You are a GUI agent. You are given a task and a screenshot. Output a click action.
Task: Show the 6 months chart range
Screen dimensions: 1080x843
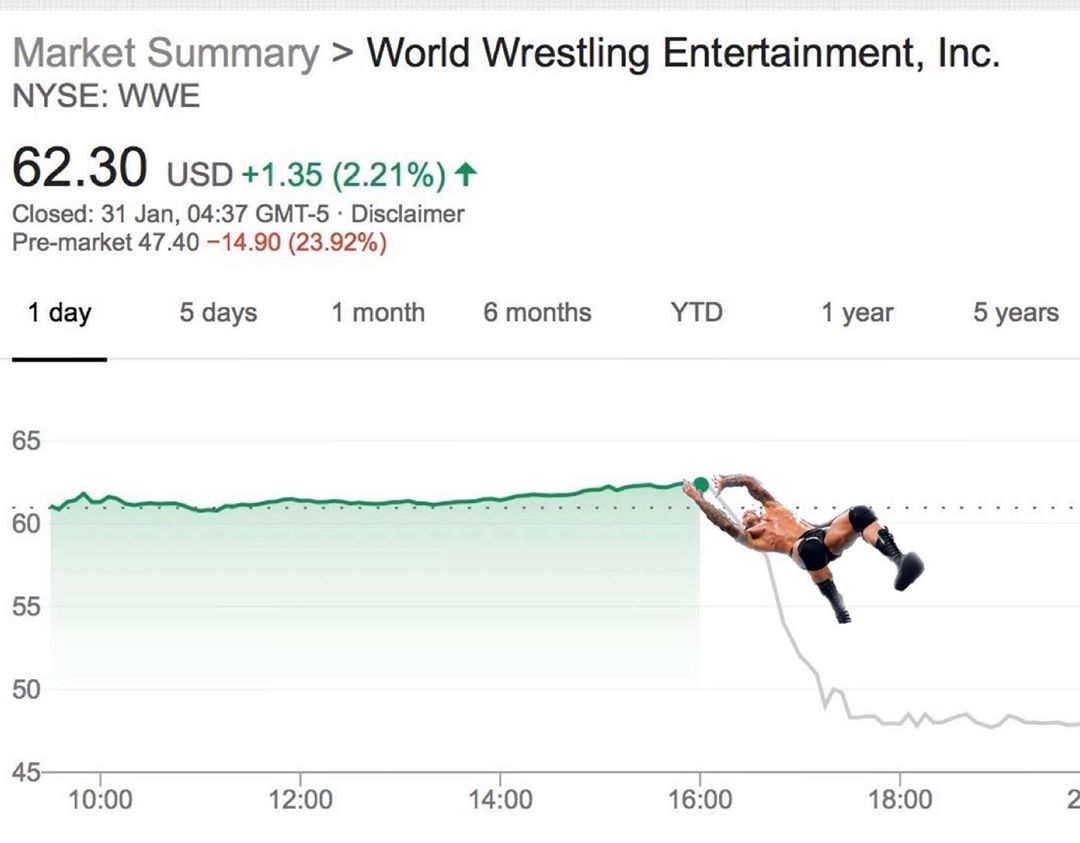537,313
